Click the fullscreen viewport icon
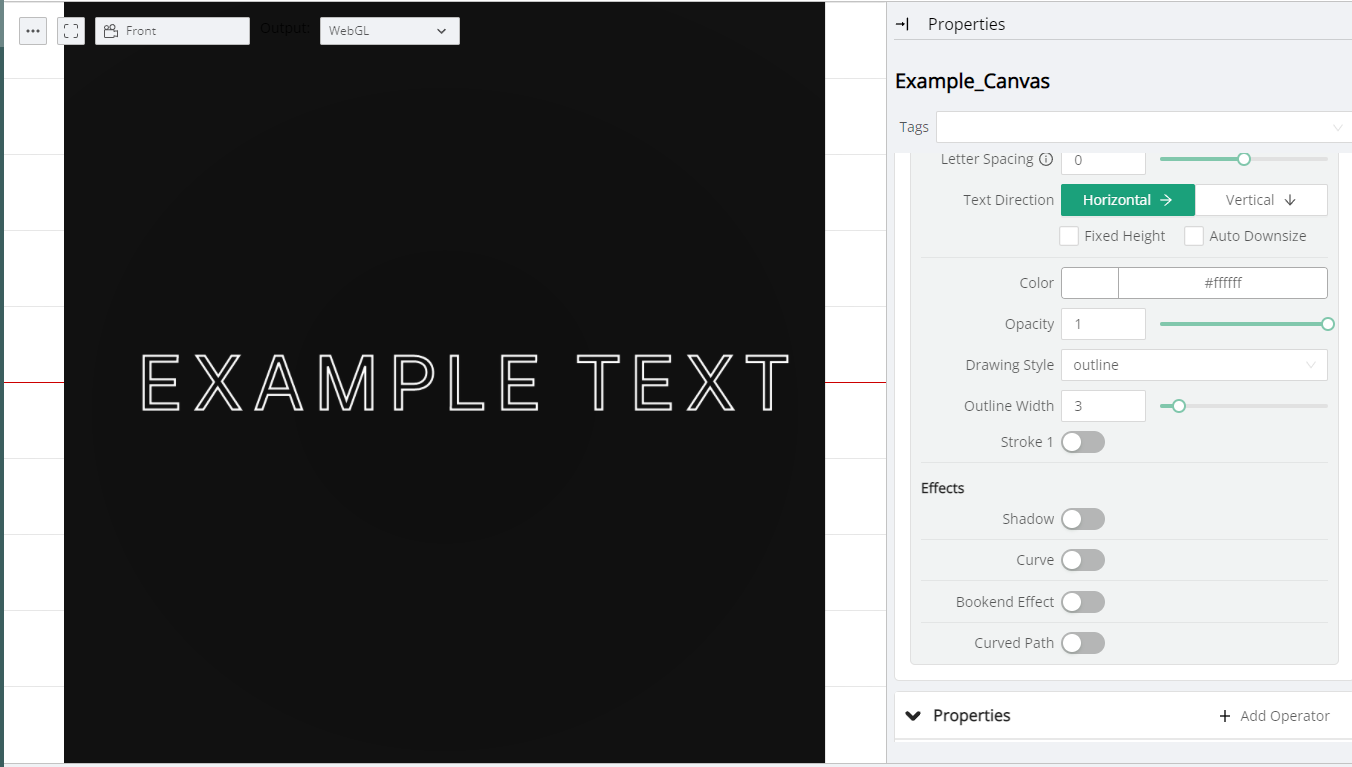 pyautogui.click(x=71, y=31)
